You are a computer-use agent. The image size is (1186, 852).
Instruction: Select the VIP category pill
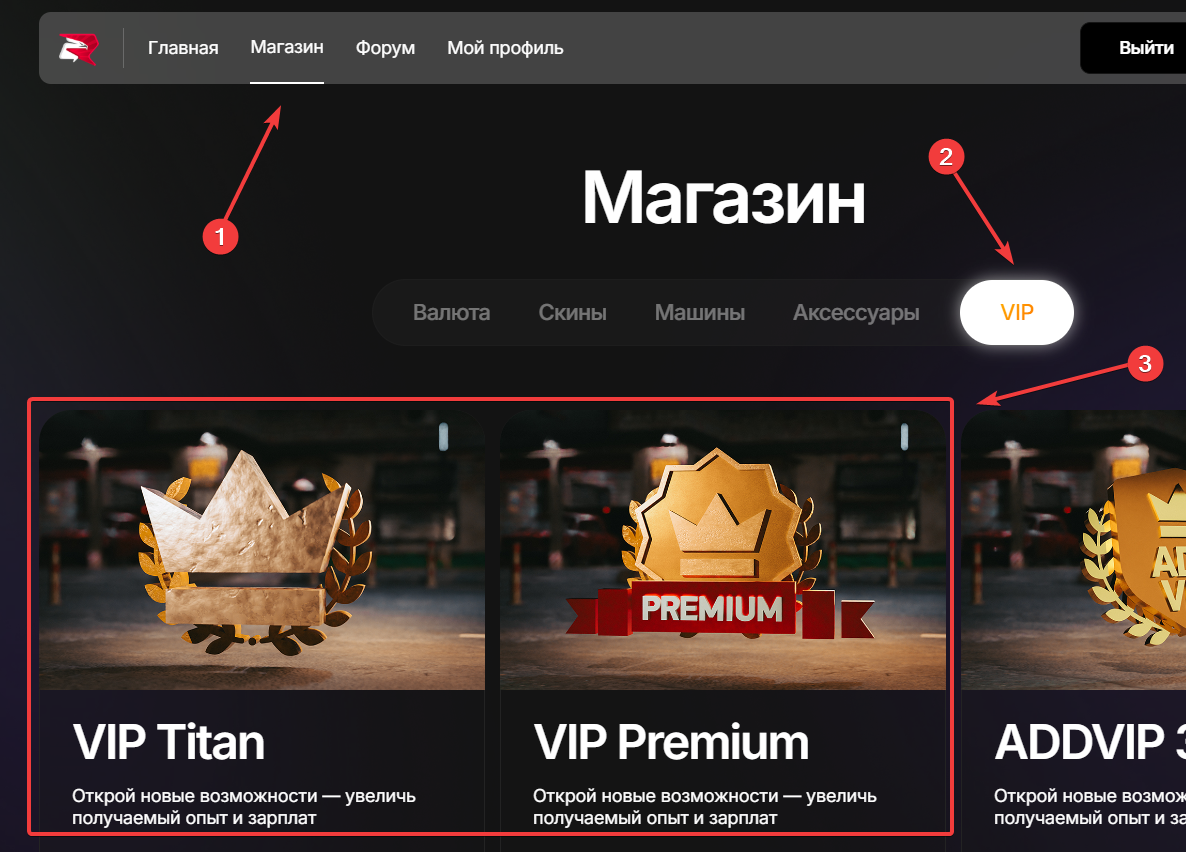coord(1017,313)
